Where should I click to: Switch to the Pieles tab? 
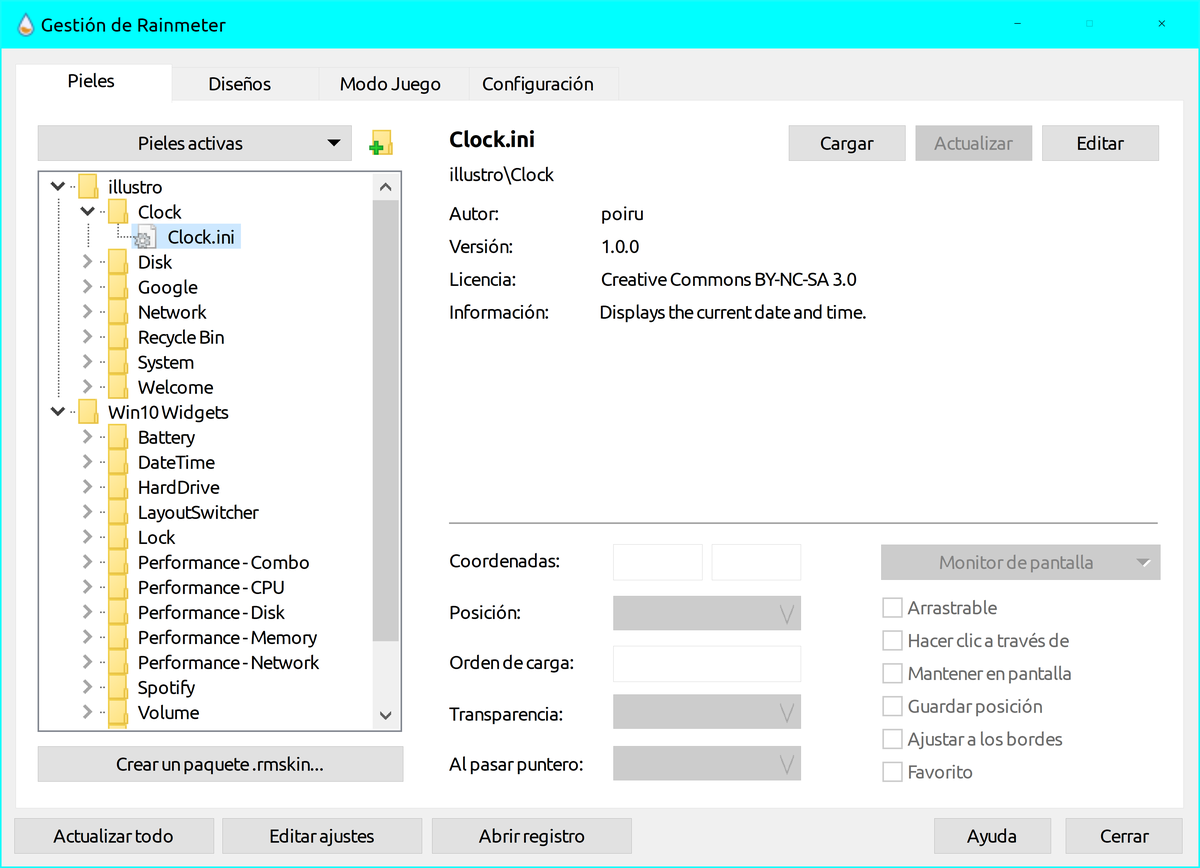coord(91,82)
